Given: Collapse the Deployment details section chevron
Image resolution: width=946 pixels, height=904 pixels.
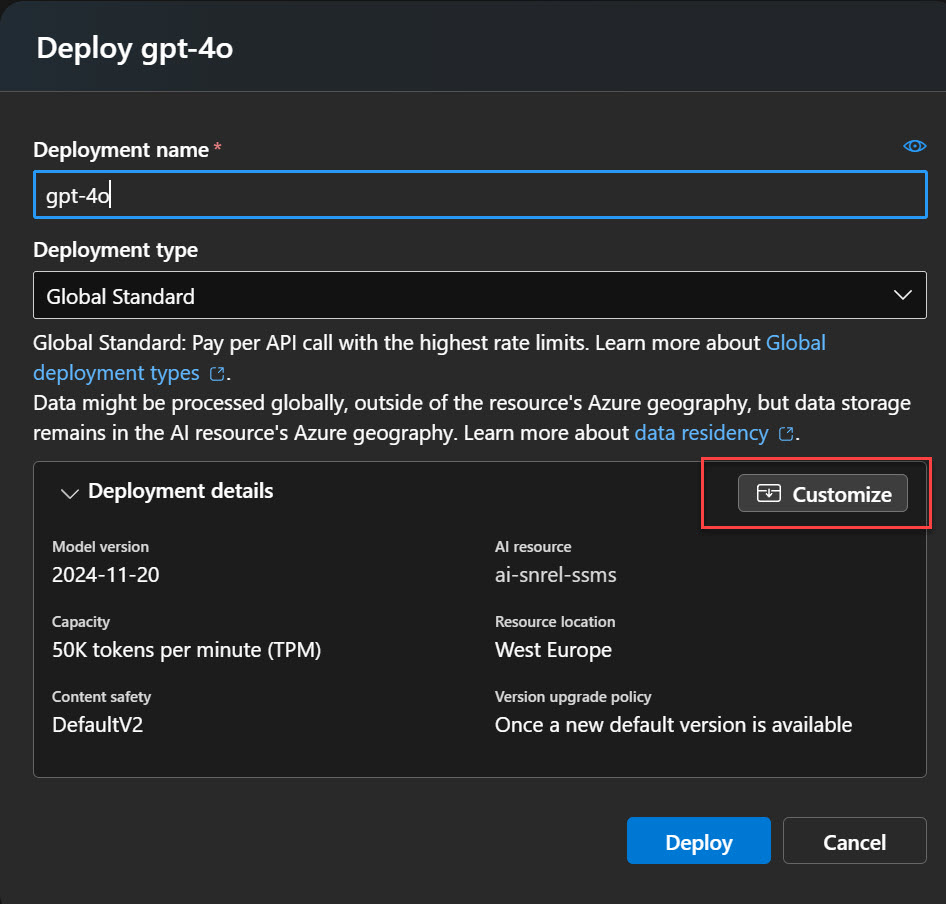Looking at the screenshot, I should [70, 494].
